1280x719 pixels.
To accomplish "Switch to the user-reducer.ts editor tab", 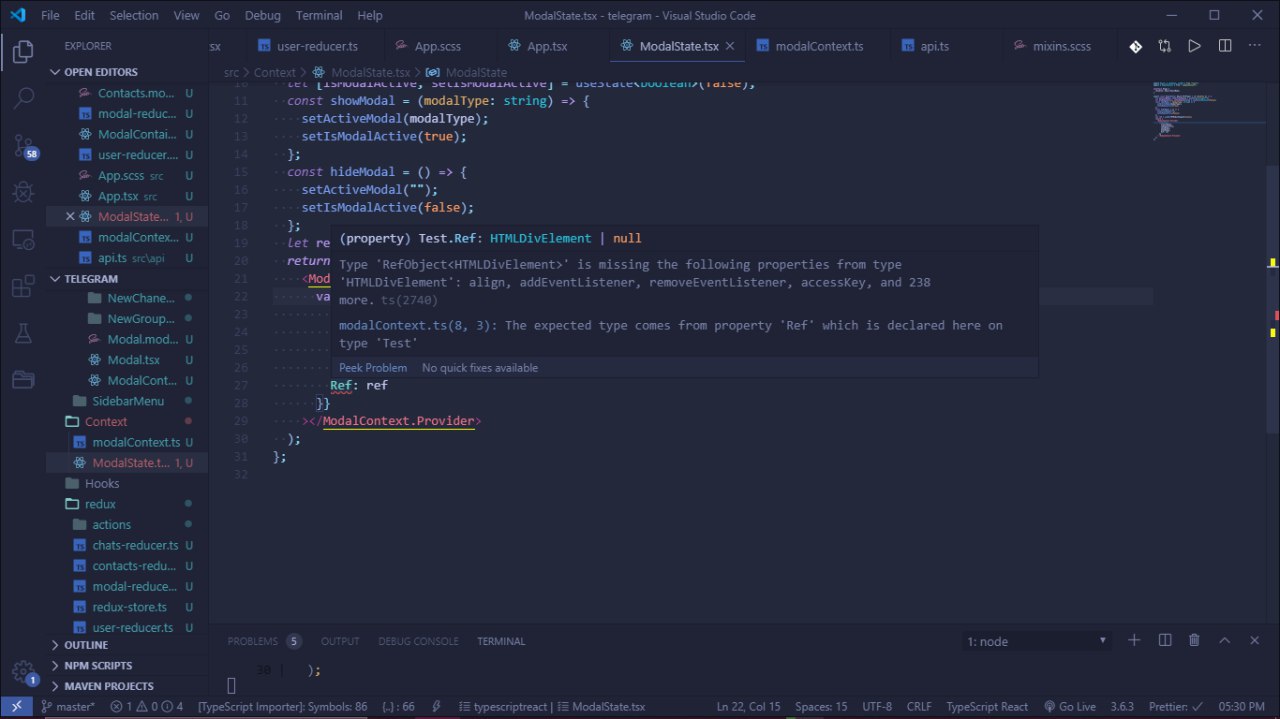I will coord(317,46).
